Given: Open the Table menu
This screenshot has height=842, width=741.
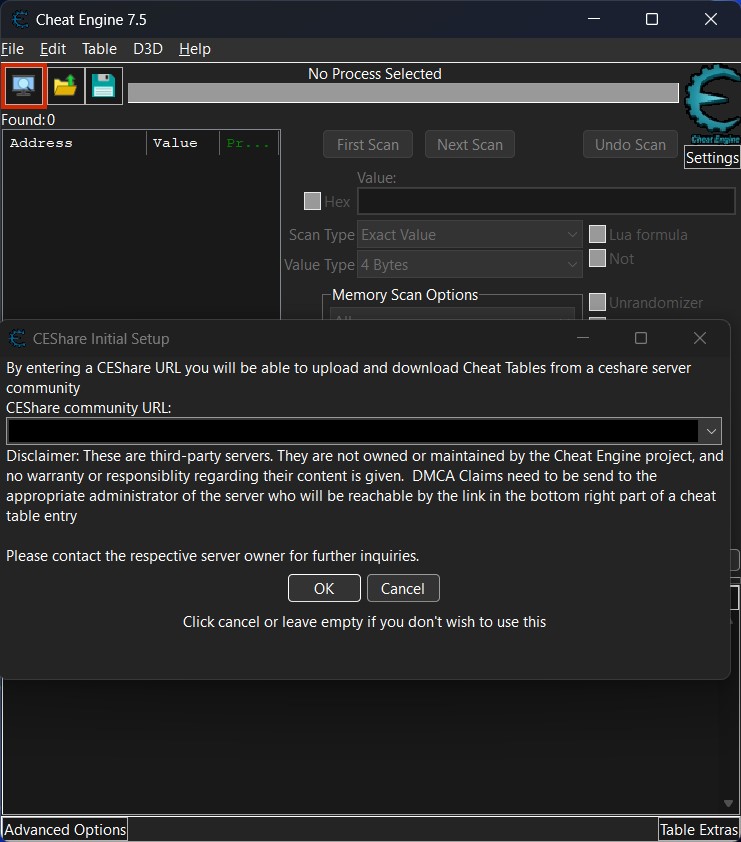Looking at the screenshot, I should click(x=99, y=49).
